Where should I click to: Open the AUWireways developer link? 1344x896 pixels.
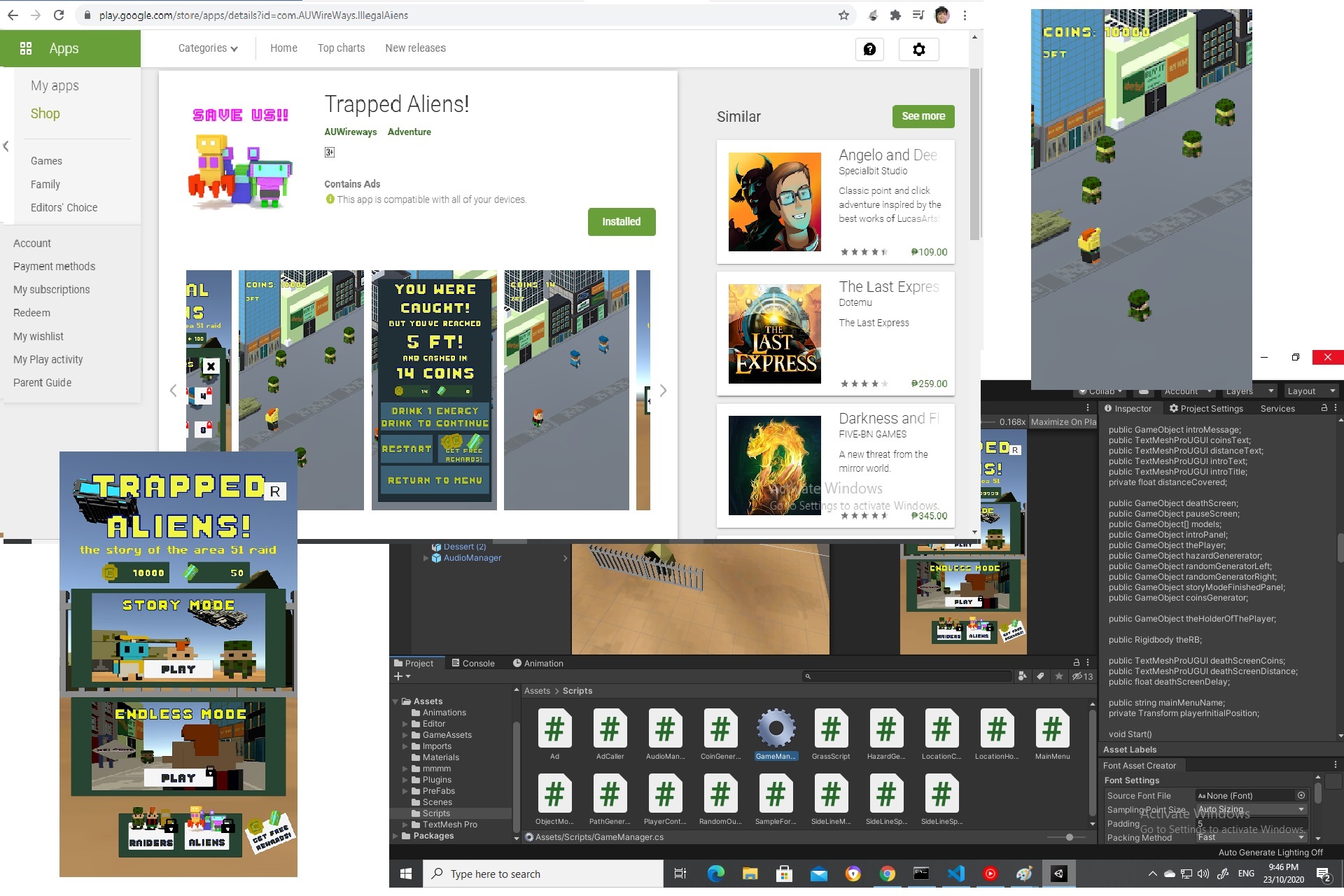pyautogui.click(x=350, y=132)
